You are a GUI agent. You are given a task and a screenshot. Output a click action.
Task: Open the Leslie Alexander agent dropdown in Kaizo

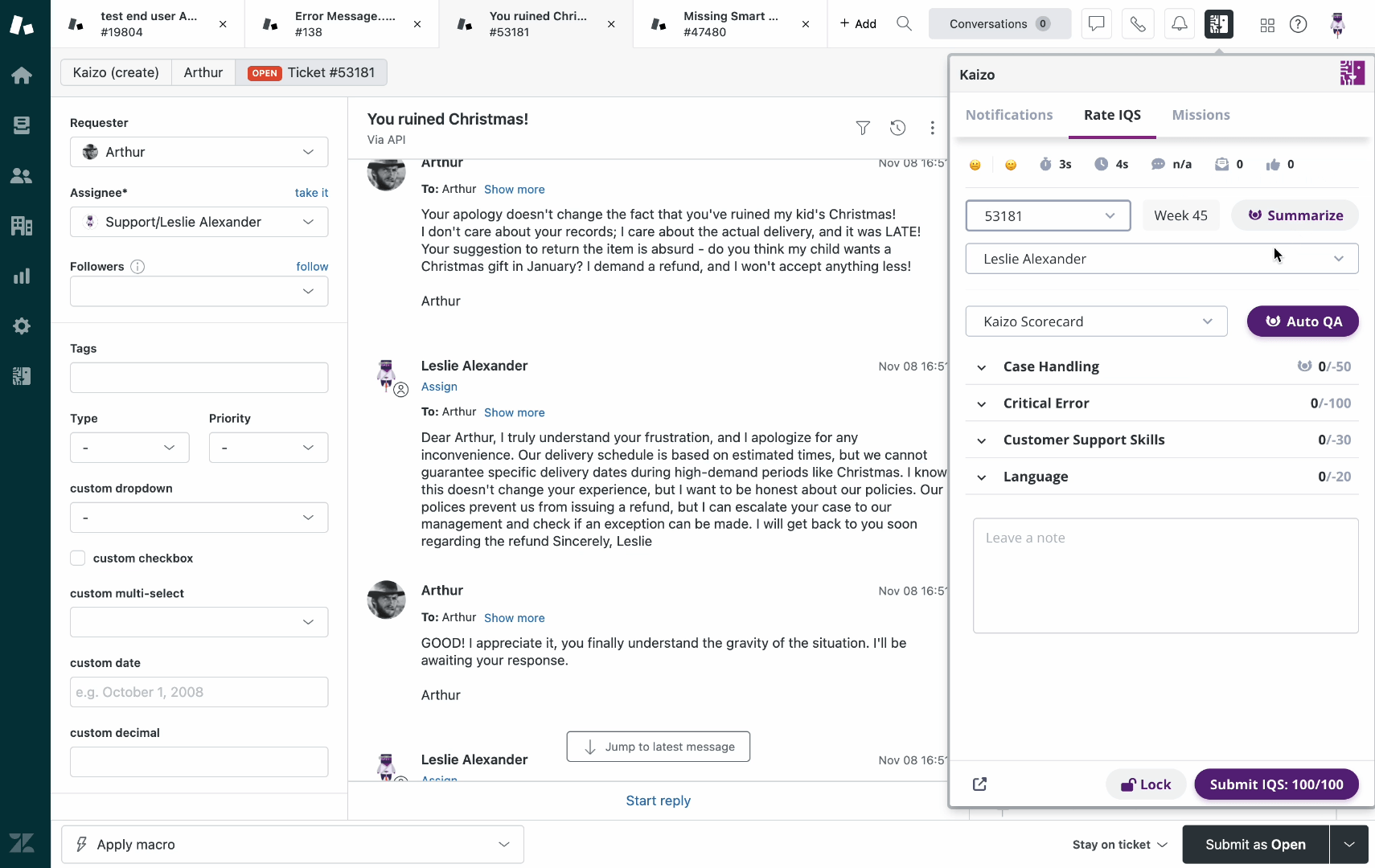click(x=1162, y=259)
